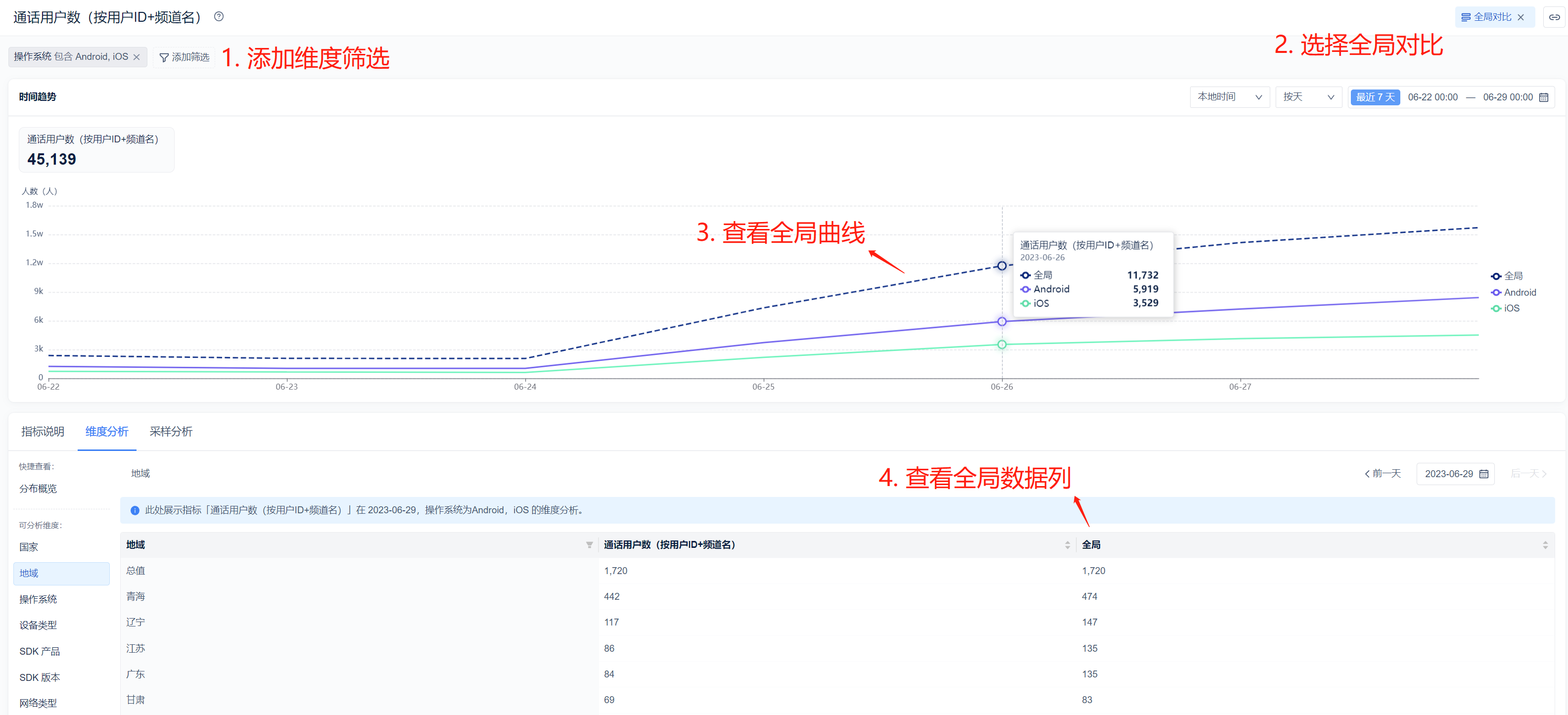Click the 全局 value 474 for 青海
This screenshot has height=715, width=1568.
[1089, 596]
